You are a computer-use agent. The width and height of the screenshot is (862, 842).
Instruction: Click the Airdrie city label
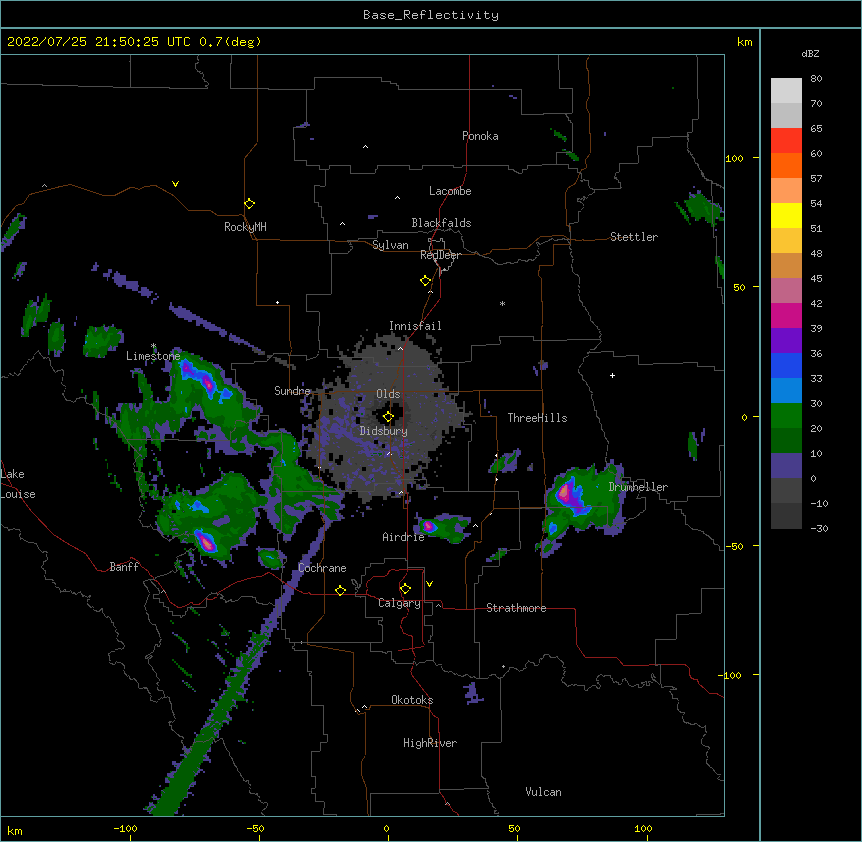pos(404,537)
